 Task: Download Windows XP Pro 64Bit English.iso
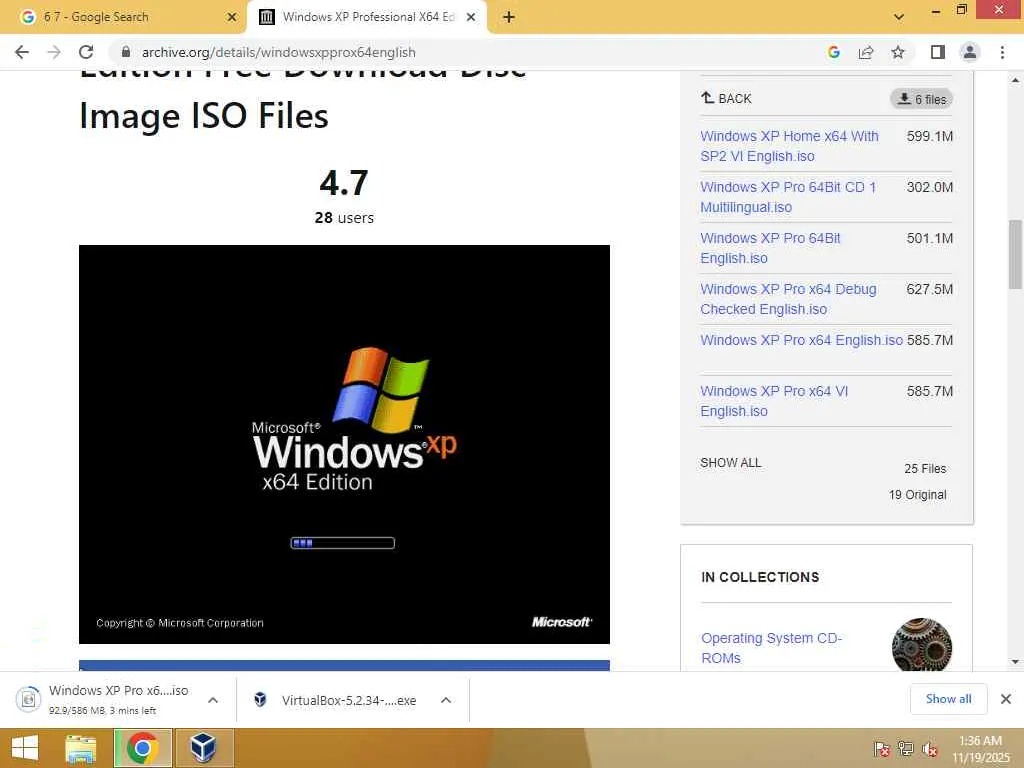tap(770, 248)
